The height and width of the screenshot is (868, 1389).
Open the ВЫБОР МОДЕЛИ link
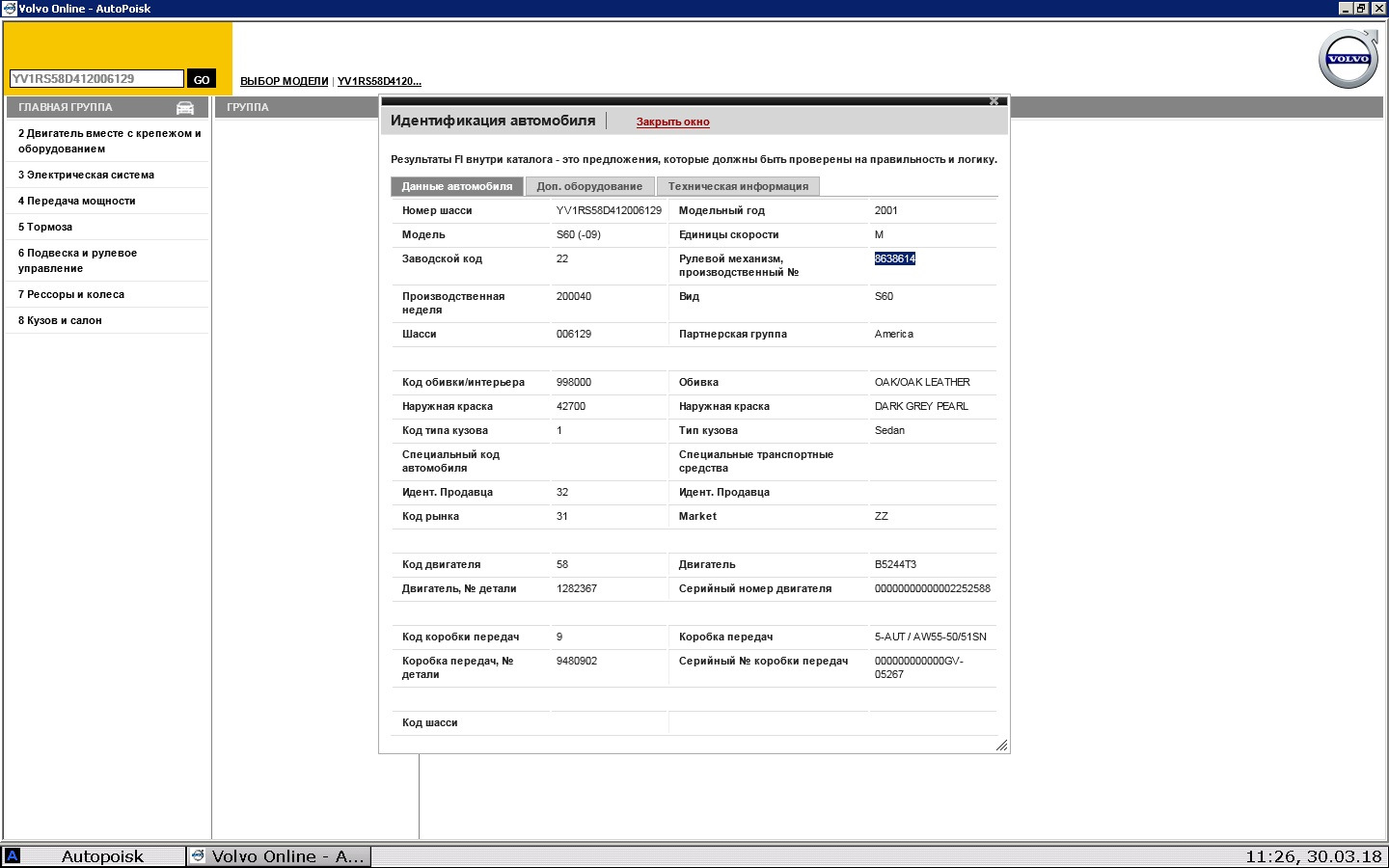coord(284,81)
